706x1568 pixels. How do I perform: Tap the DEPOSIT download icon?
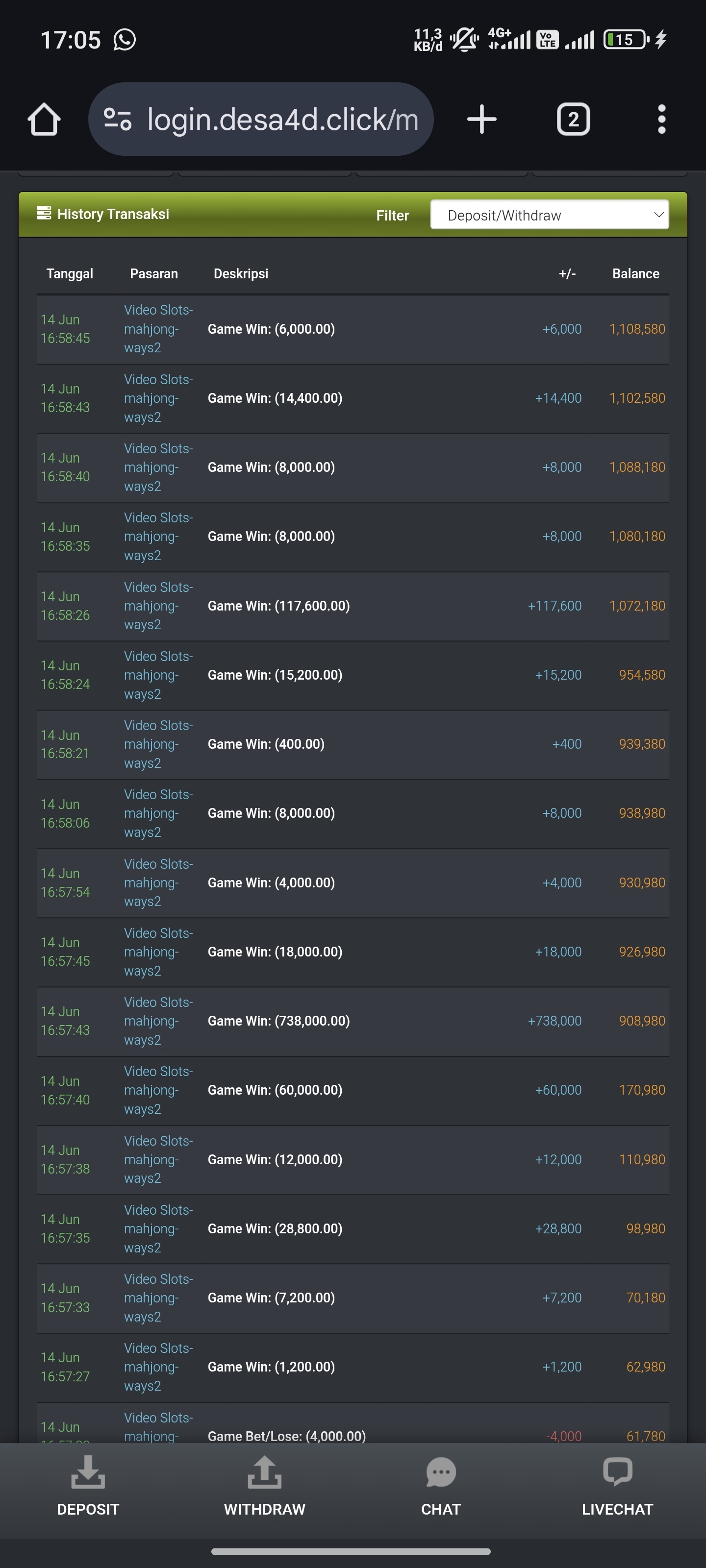pos(88,1471)
